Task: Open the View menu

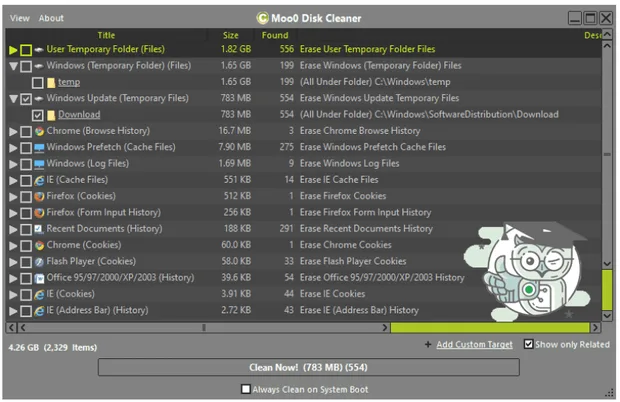Action: [x=20, y=18]
